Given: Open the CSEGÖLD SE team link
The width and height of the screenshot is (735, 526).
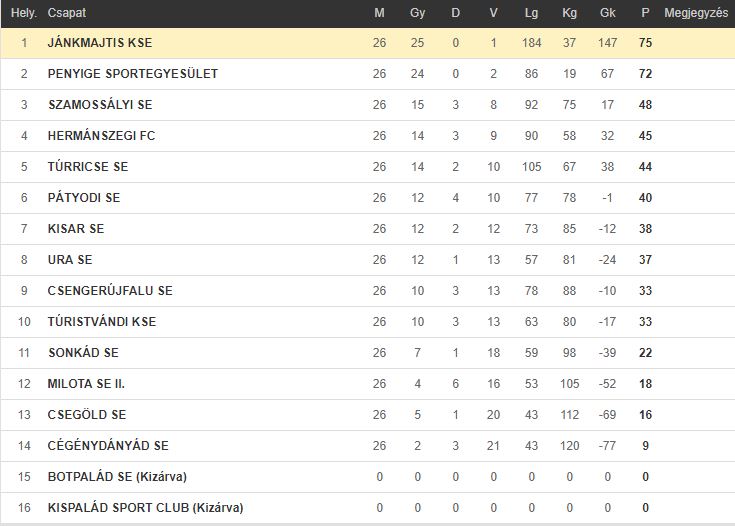Looking at the screenshot, I should pyautogui.click(x=87, y=414).
